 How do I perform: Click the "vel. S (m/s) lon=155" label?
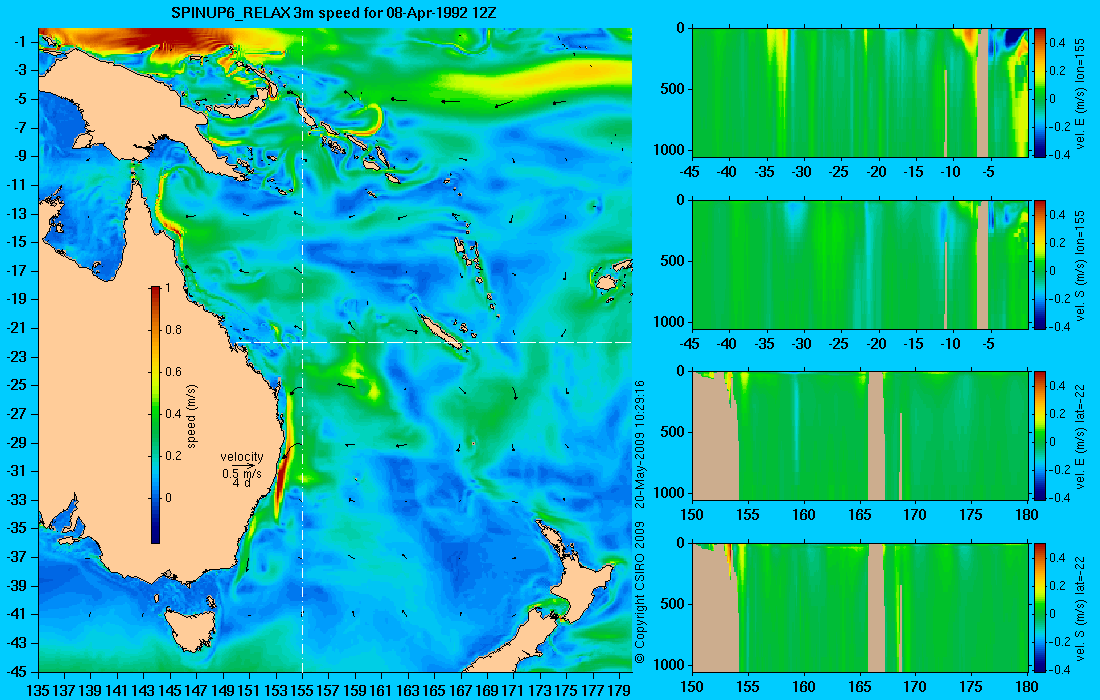1080,266
